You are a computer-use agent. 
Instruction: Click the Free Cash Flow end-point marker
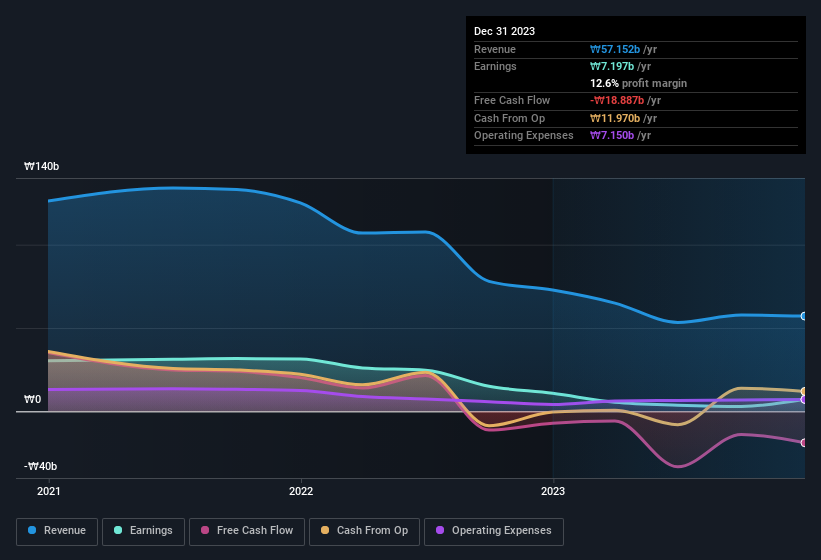pyautogui.click(x=803, y=443)
